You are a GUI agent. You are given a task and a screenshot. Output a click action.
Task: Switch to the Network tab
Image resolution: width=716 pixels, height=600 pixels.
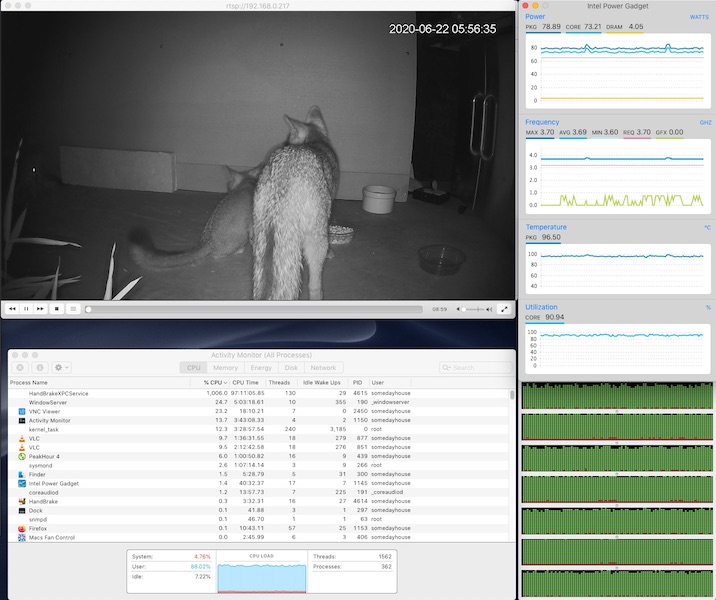323,368
